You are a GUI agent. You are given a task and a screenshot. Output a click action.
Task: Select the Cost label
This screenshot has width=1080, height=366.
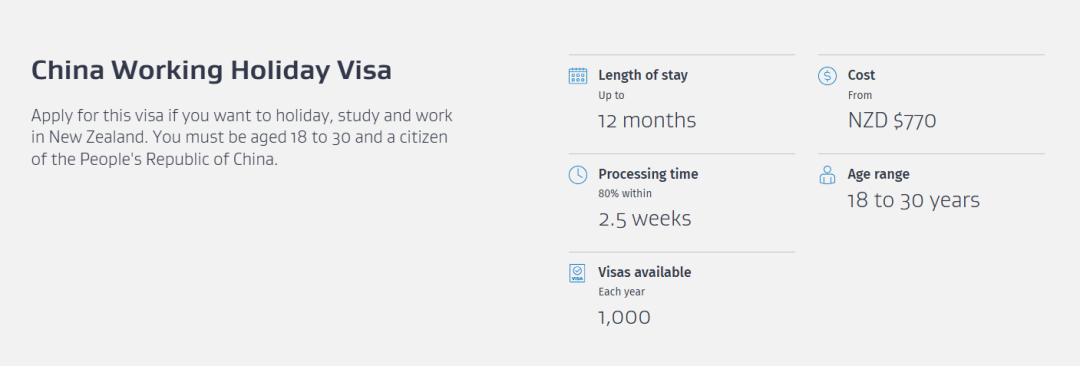click(x=861, y=75)
